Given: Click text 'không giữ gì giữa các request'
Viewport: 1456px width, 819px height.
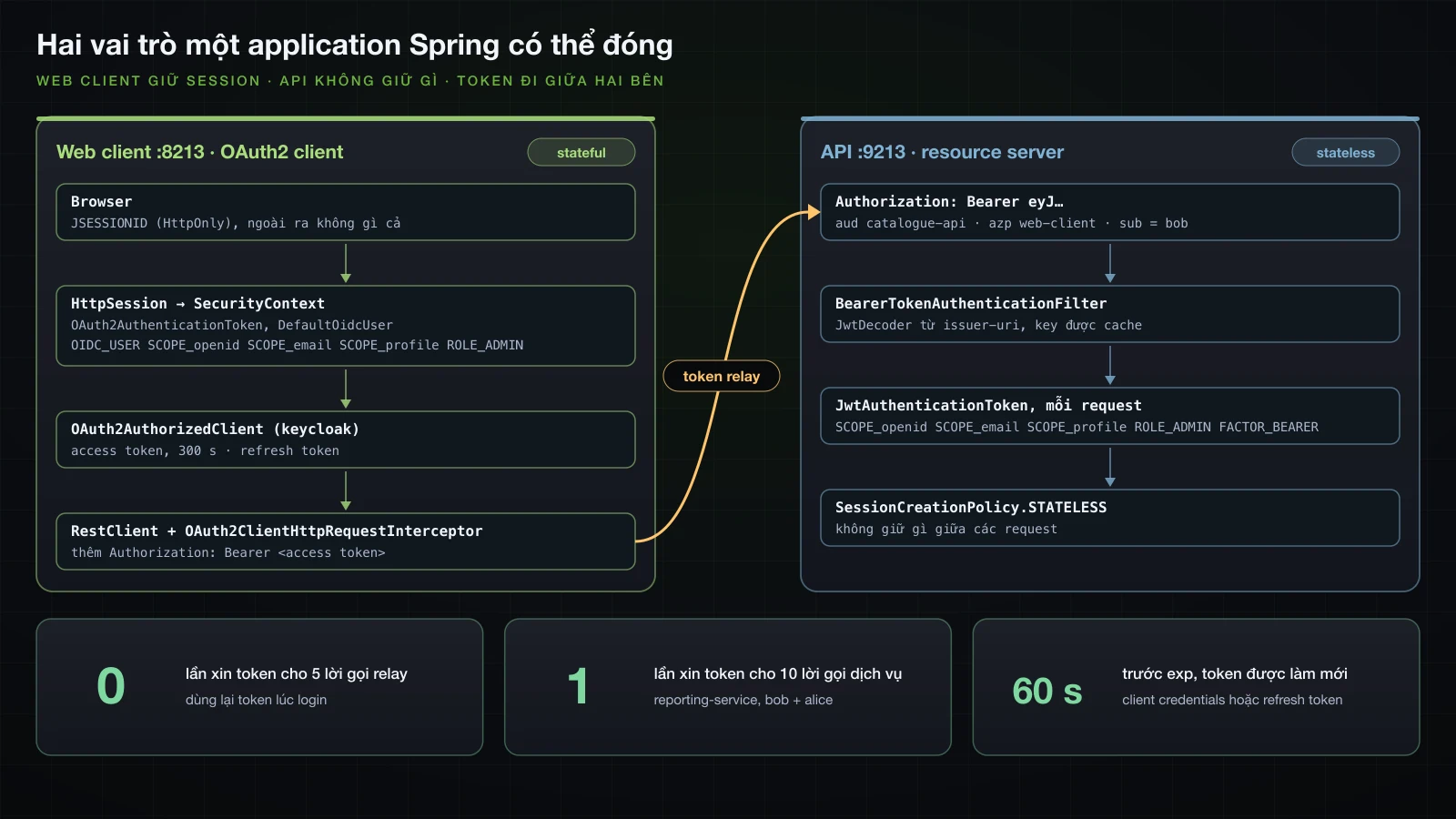Looking at the screenshot, I should click(946, 529).
